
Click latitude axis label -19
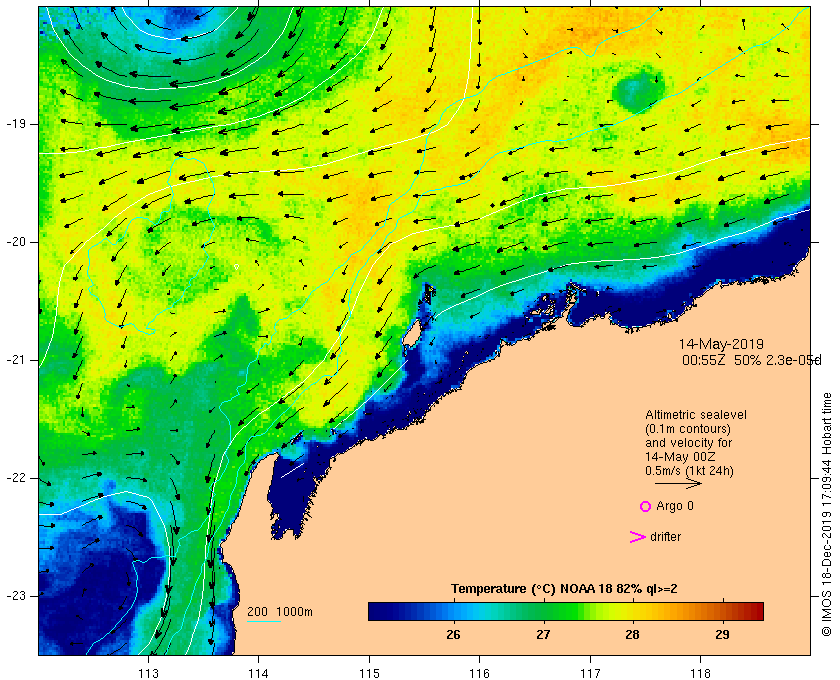click(x=16, y=124)
